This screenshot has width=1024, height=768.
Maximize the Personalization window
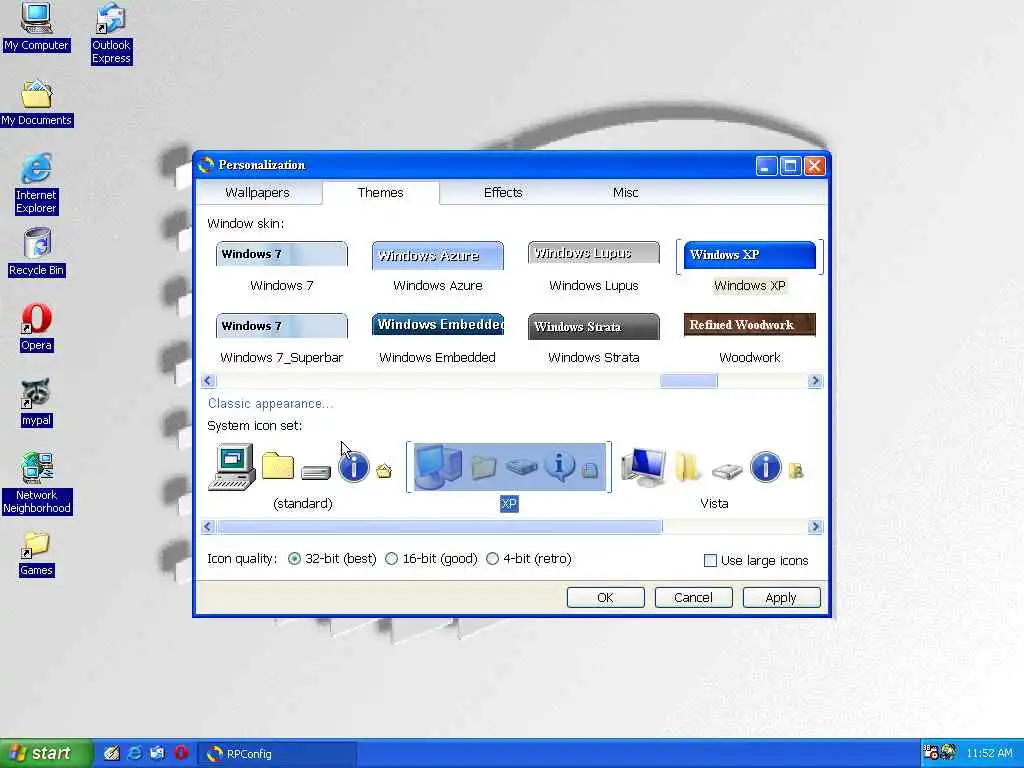[790, 166]
